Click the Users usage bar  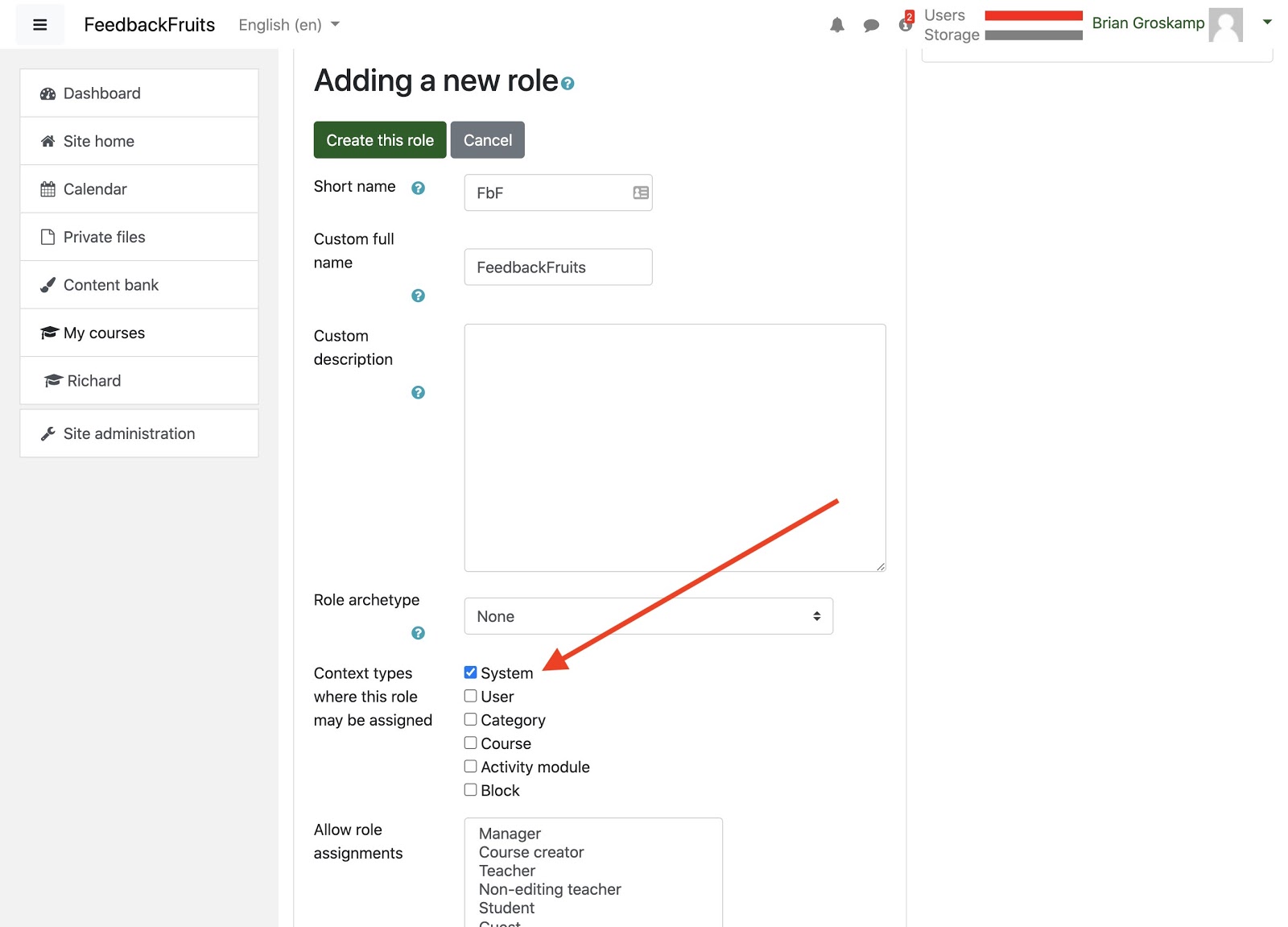pos(1034,15)
